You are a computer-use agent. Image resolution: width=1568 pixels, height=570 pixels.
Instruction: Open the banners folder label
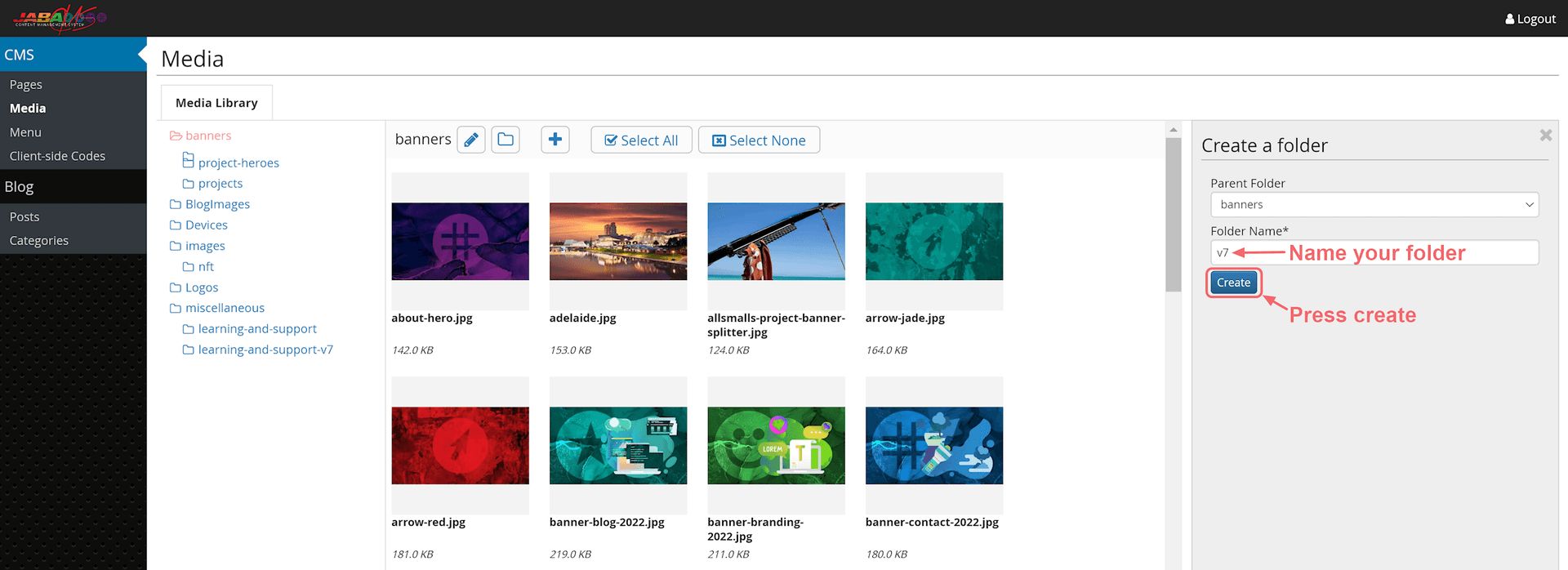pos(208,136)
